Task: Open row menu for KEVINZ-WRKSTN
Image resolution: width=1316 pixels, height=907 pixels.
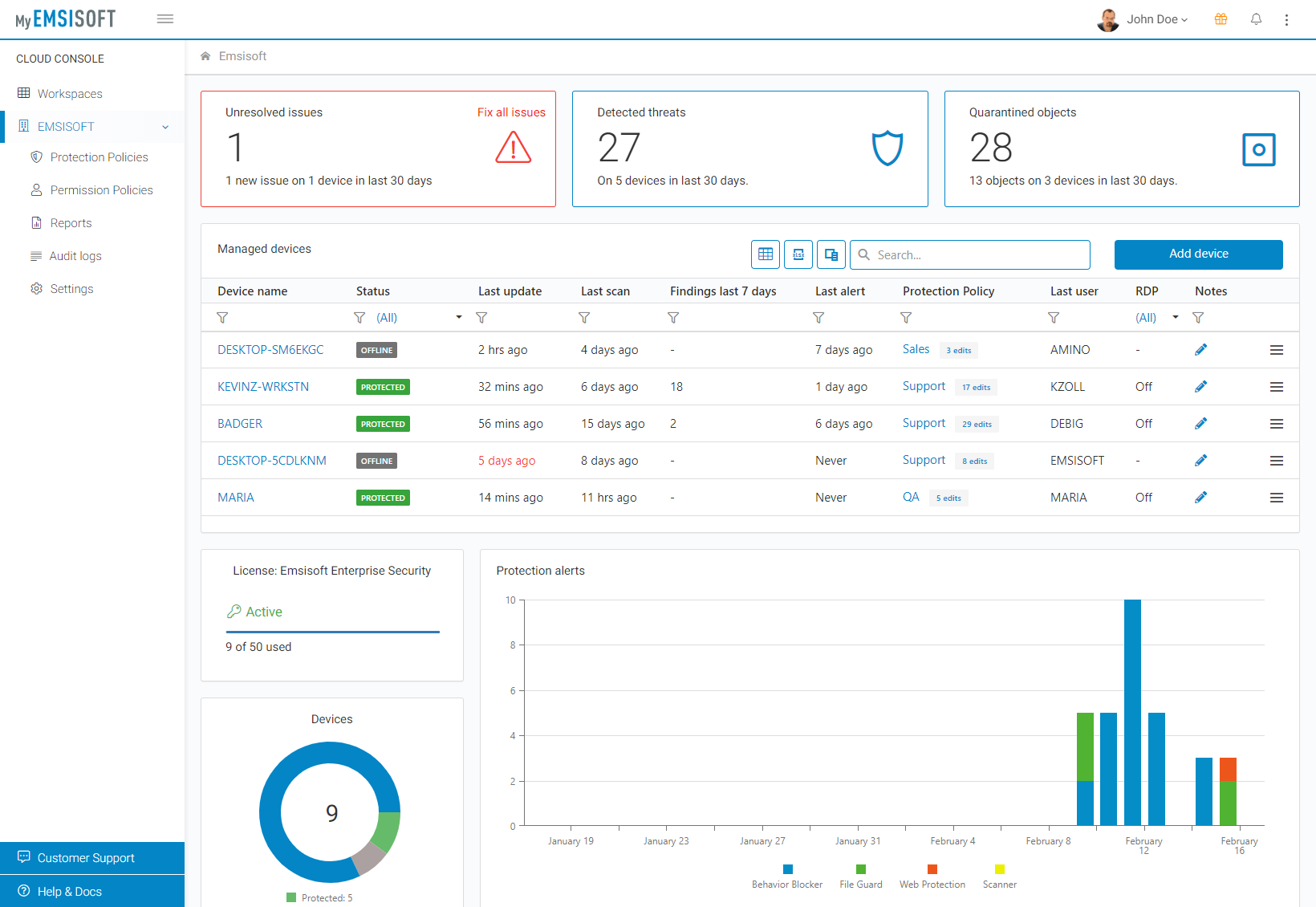Action: (1277, 387)
